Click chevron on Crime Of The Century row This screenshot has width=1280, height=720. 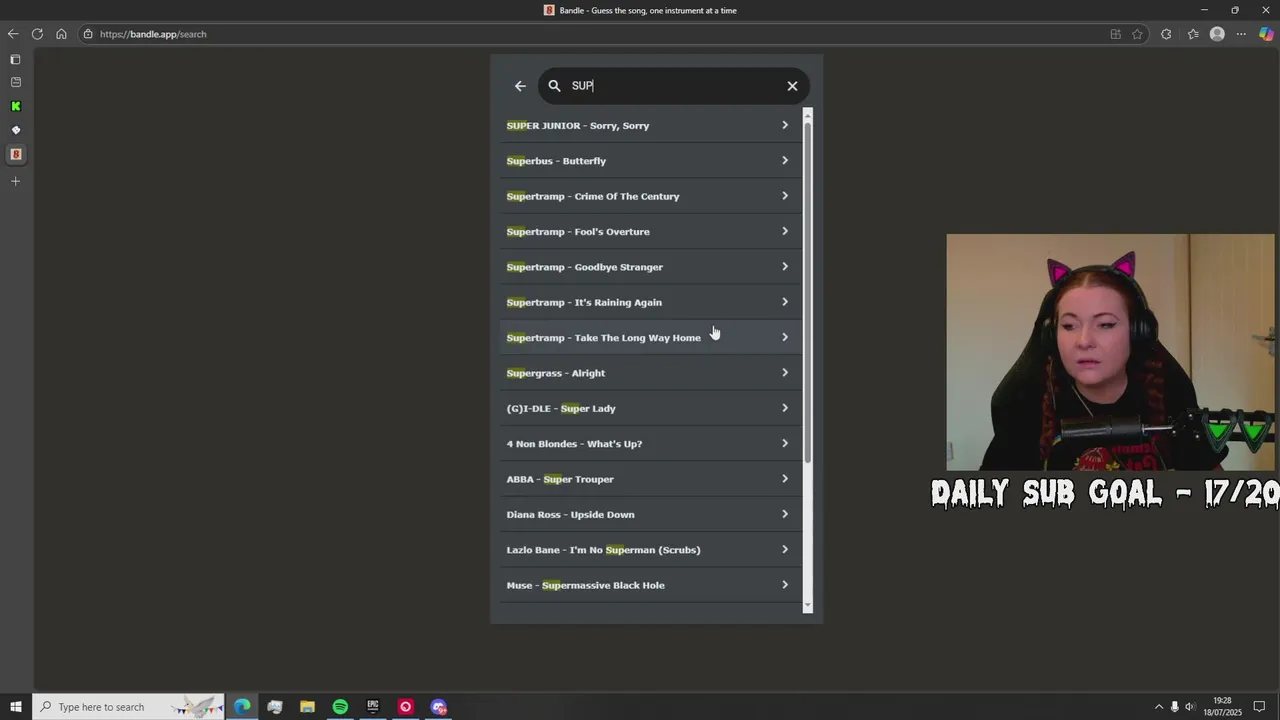pos(785,196)
